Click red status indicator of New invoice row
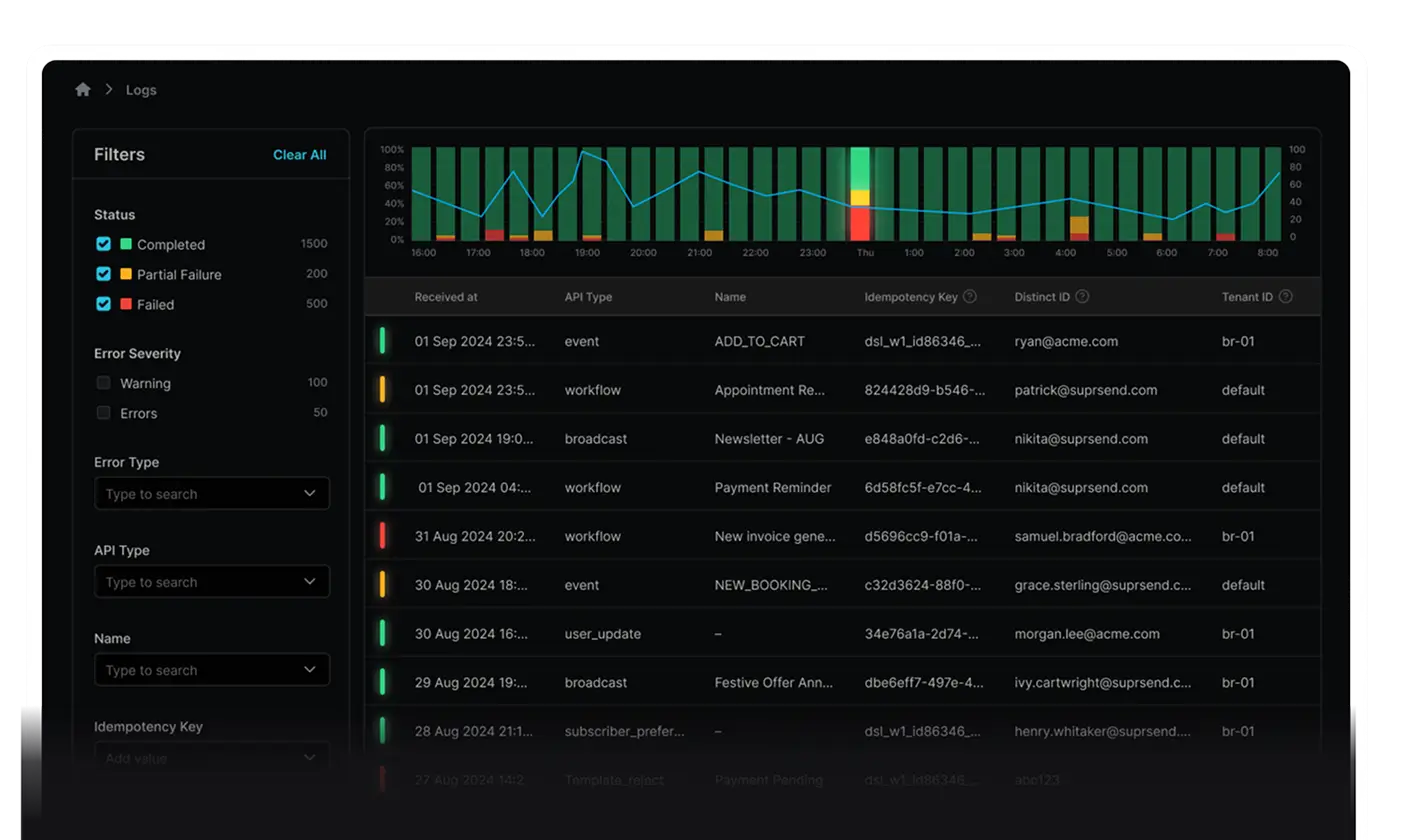Screen dimensions: 1419x840 point(382,536)
